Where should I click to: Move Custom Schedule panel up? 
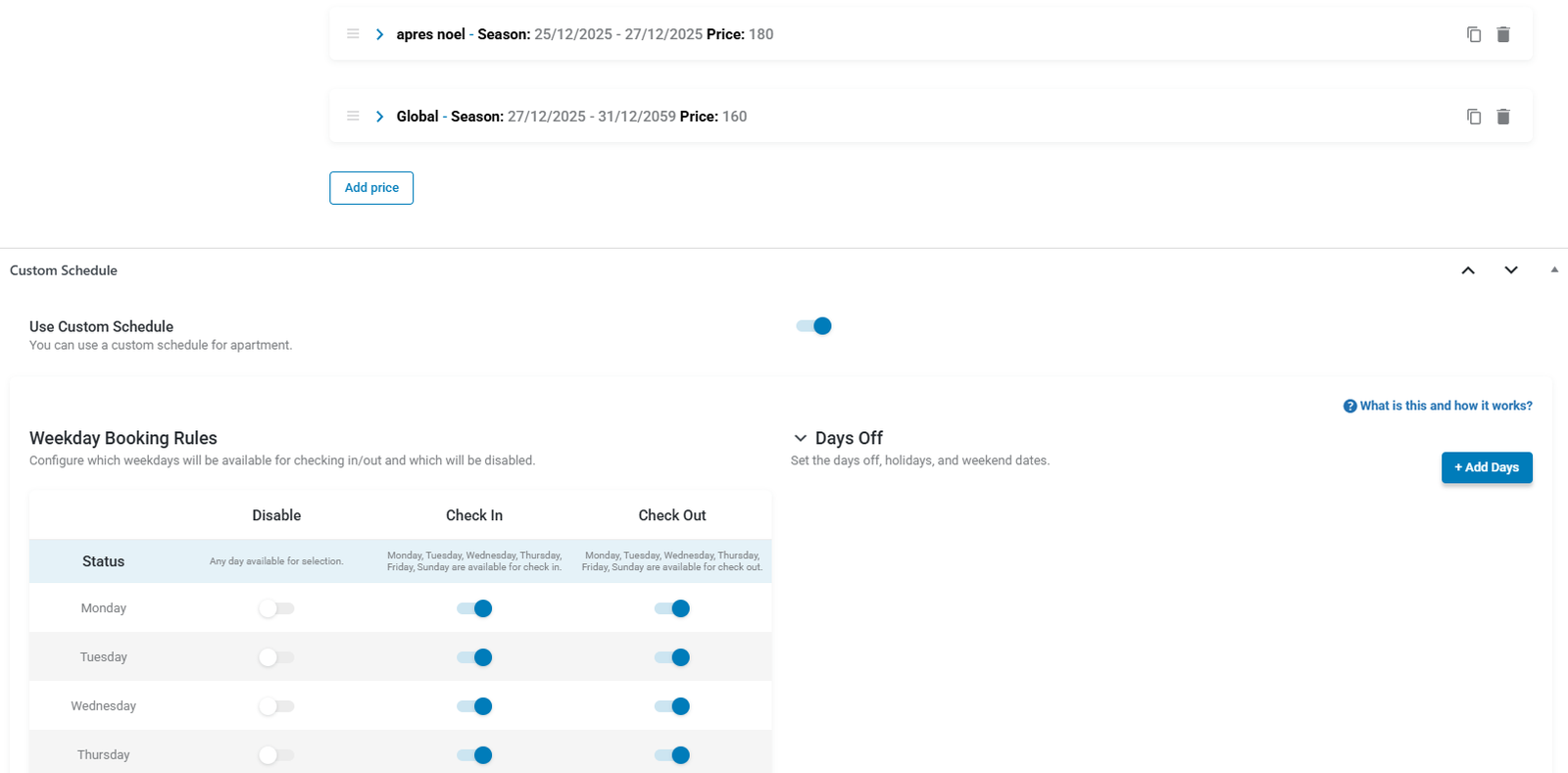coord(1468,270)
